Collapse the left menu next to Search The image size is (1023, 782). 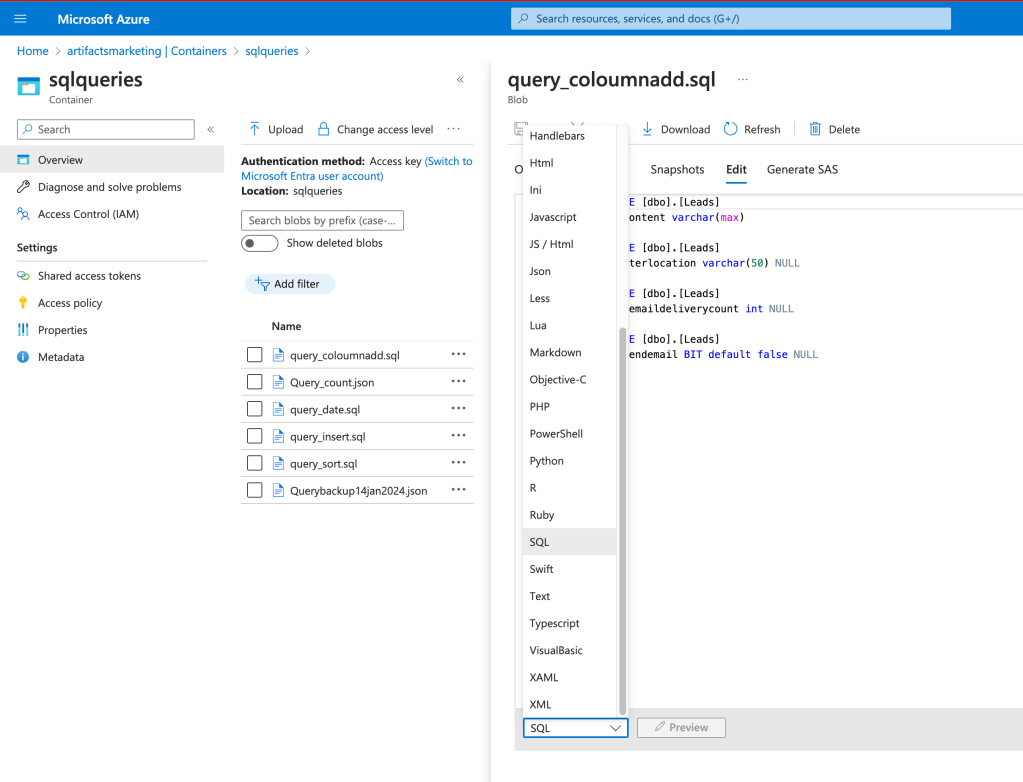211,129
